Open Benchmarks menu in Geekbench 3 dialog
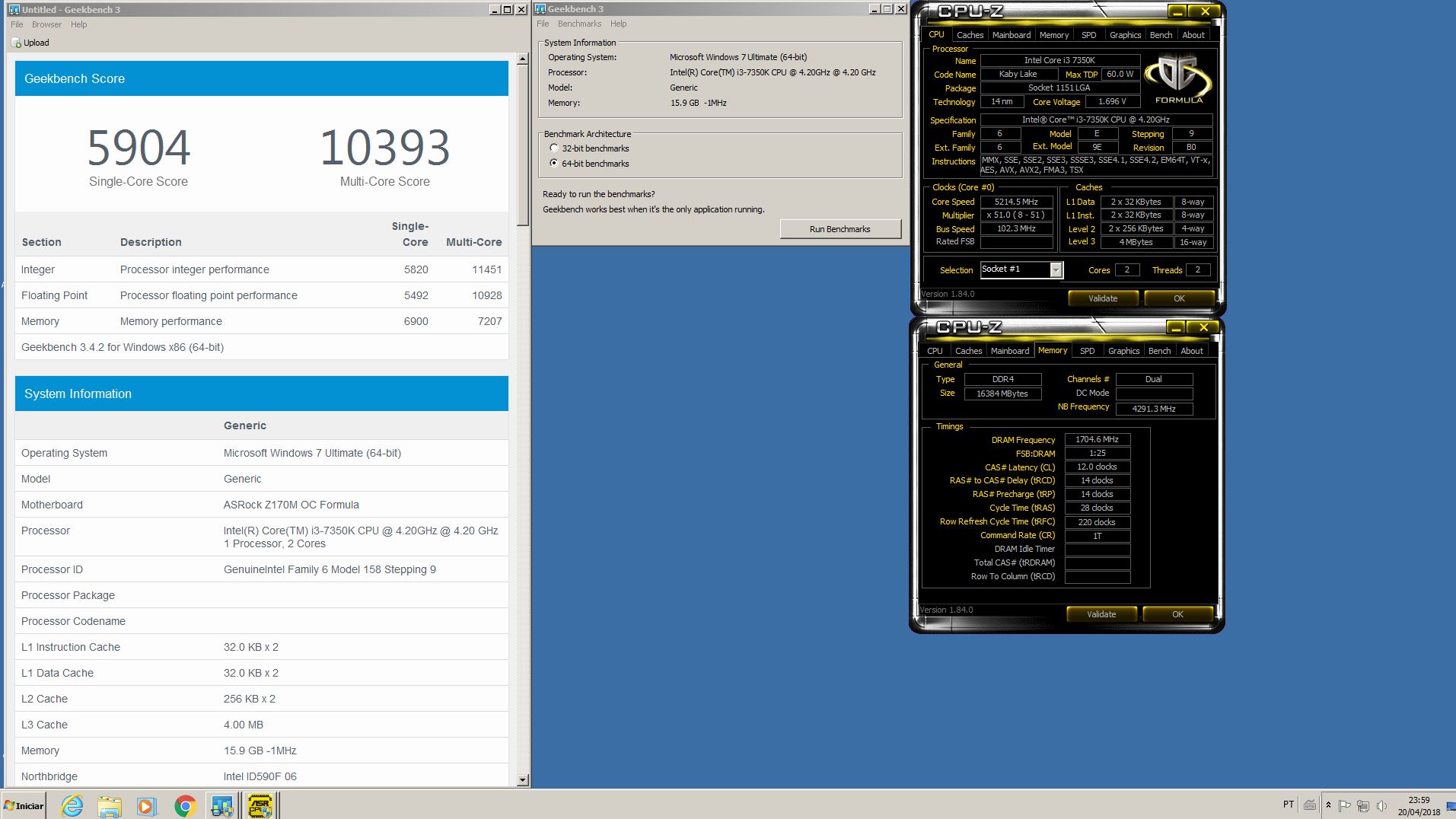The width and height of the screenshot is (1456, 819). pos(579,24)
